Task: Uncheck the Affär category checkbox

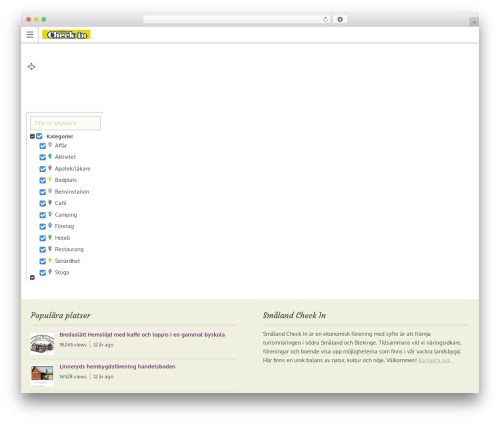Action: (x=43, y=146)
